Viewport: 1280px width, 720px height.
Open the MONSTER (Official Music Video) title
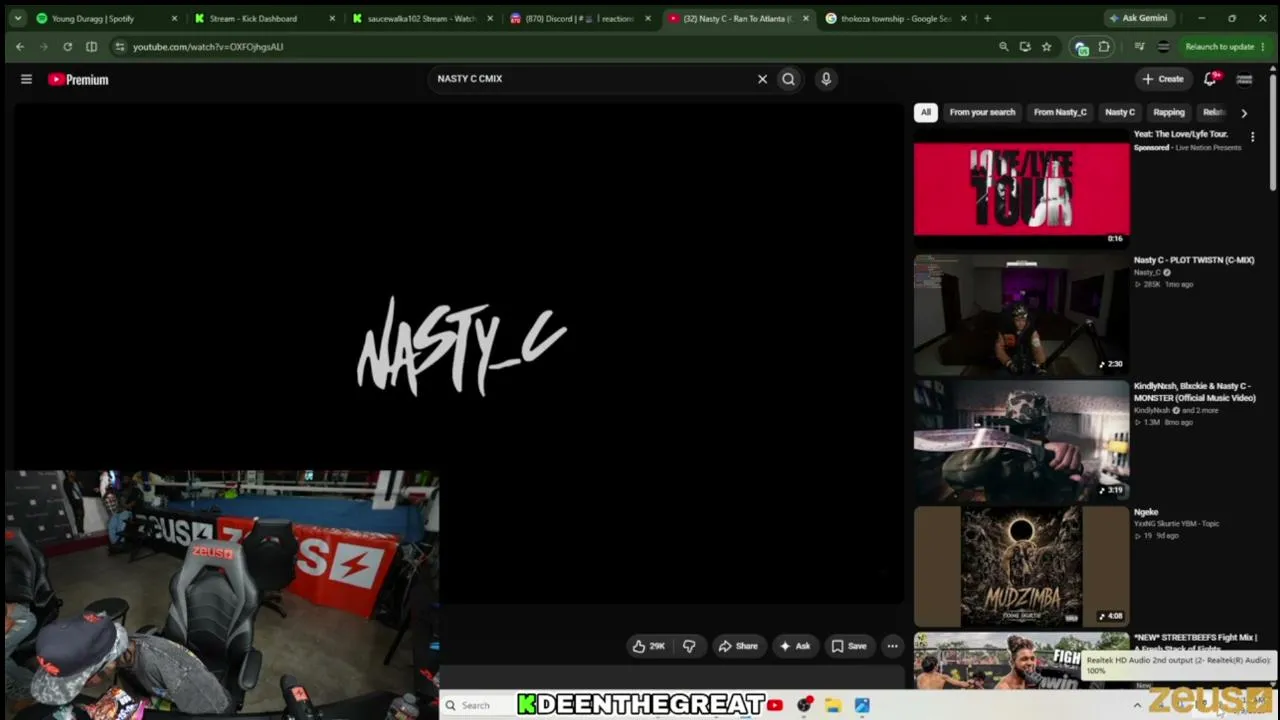tap(1194, 392)
